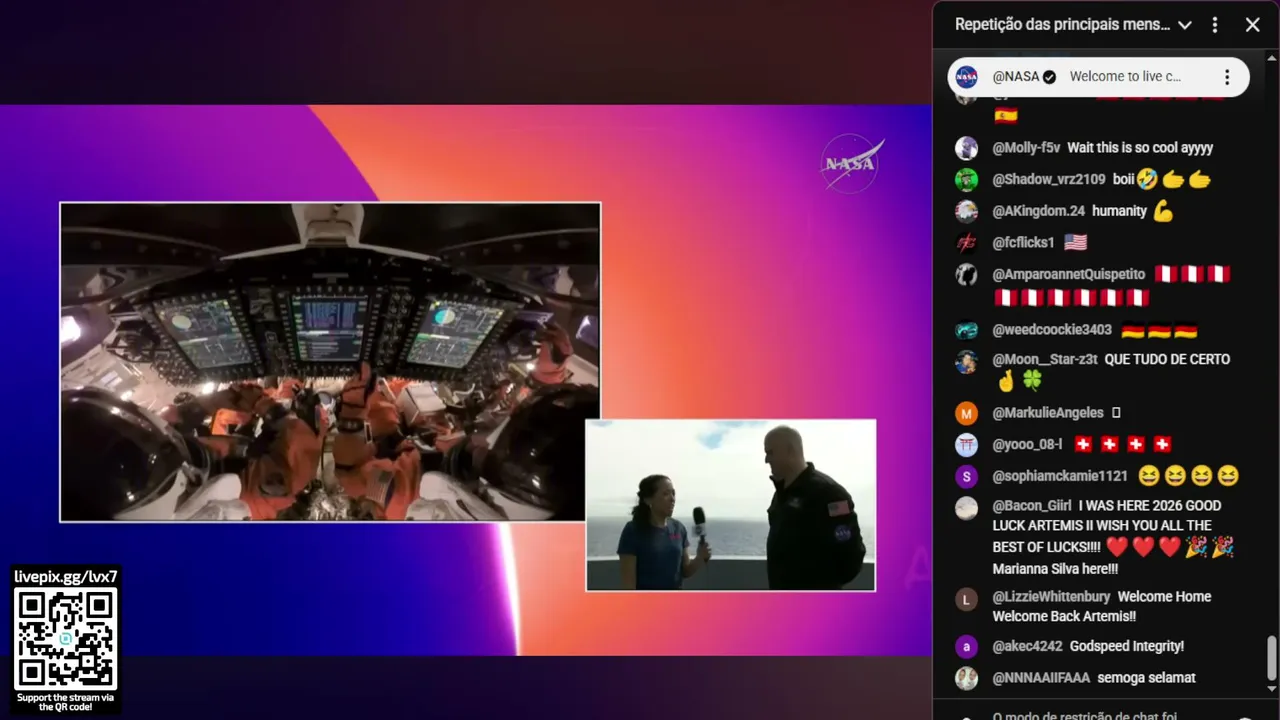
Task: Click @NNNAAIIFAAA's profile avatar
Action: click(966, 678)
